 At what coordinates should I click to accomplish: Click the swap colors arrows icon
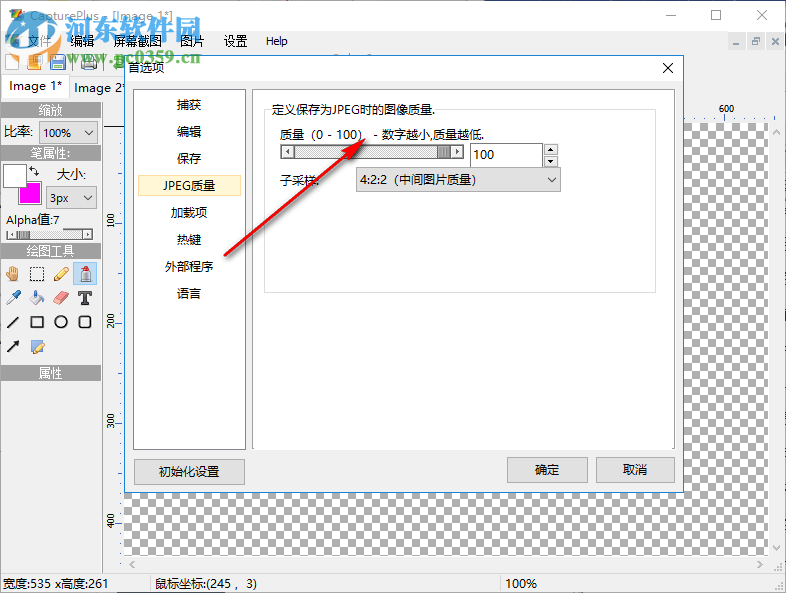(34, 171)
